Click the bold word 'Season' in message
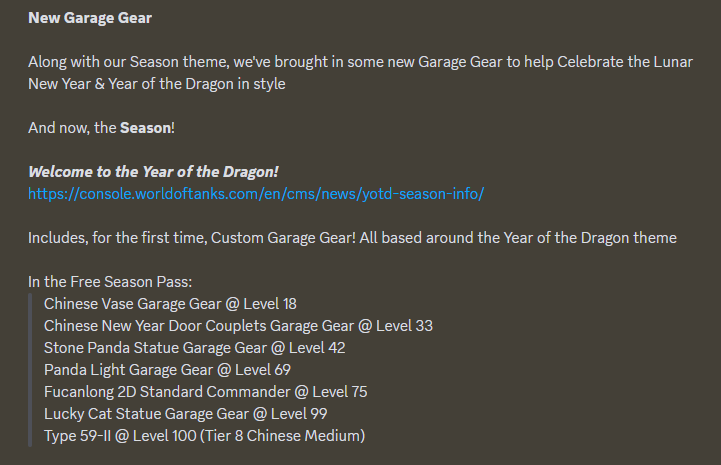The height and width of the screenshot is (465, 721). pyautogui.click(x=145, y=127)
